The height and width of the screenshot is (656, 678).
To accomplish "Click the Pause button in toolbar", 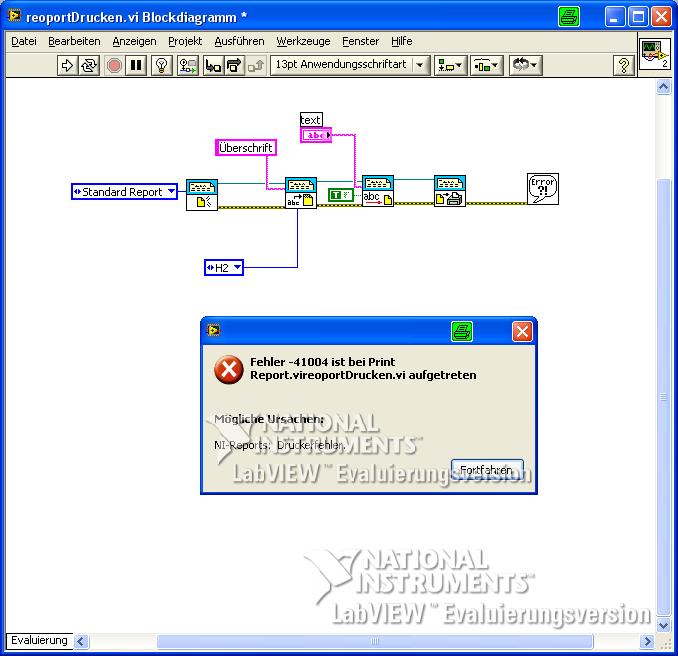I will point(136,66).
